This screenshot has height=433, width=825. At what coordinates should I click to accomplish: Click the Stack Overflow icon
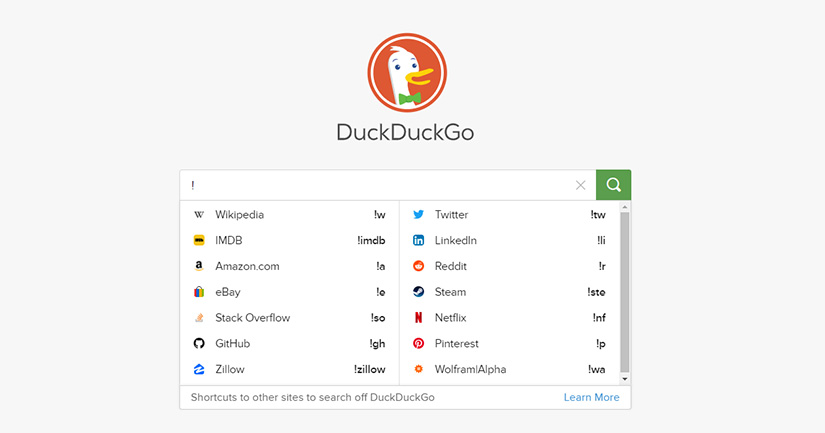coord(199,318)
